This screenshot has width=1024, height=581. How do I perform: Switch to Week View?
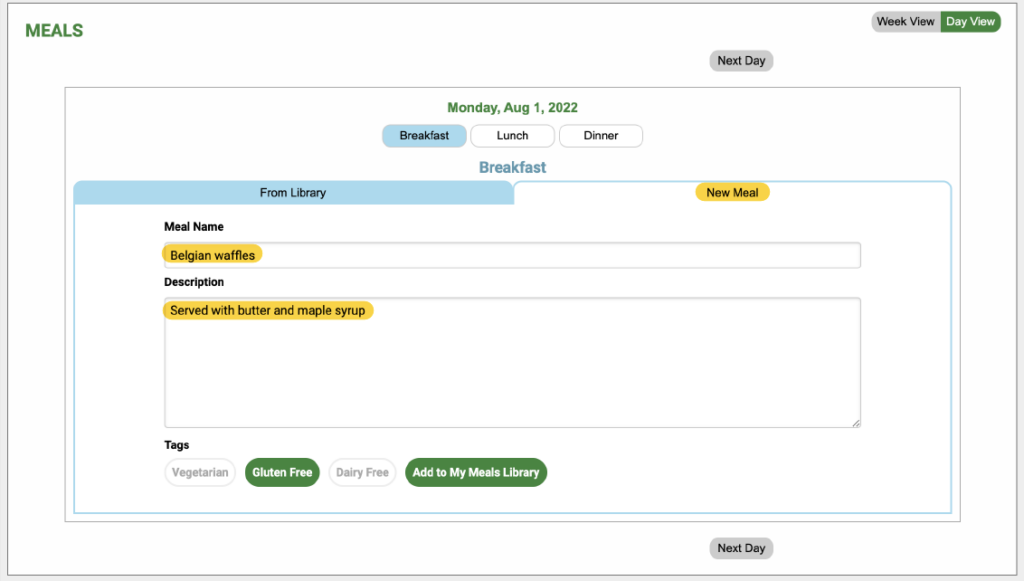click(906, 22)
